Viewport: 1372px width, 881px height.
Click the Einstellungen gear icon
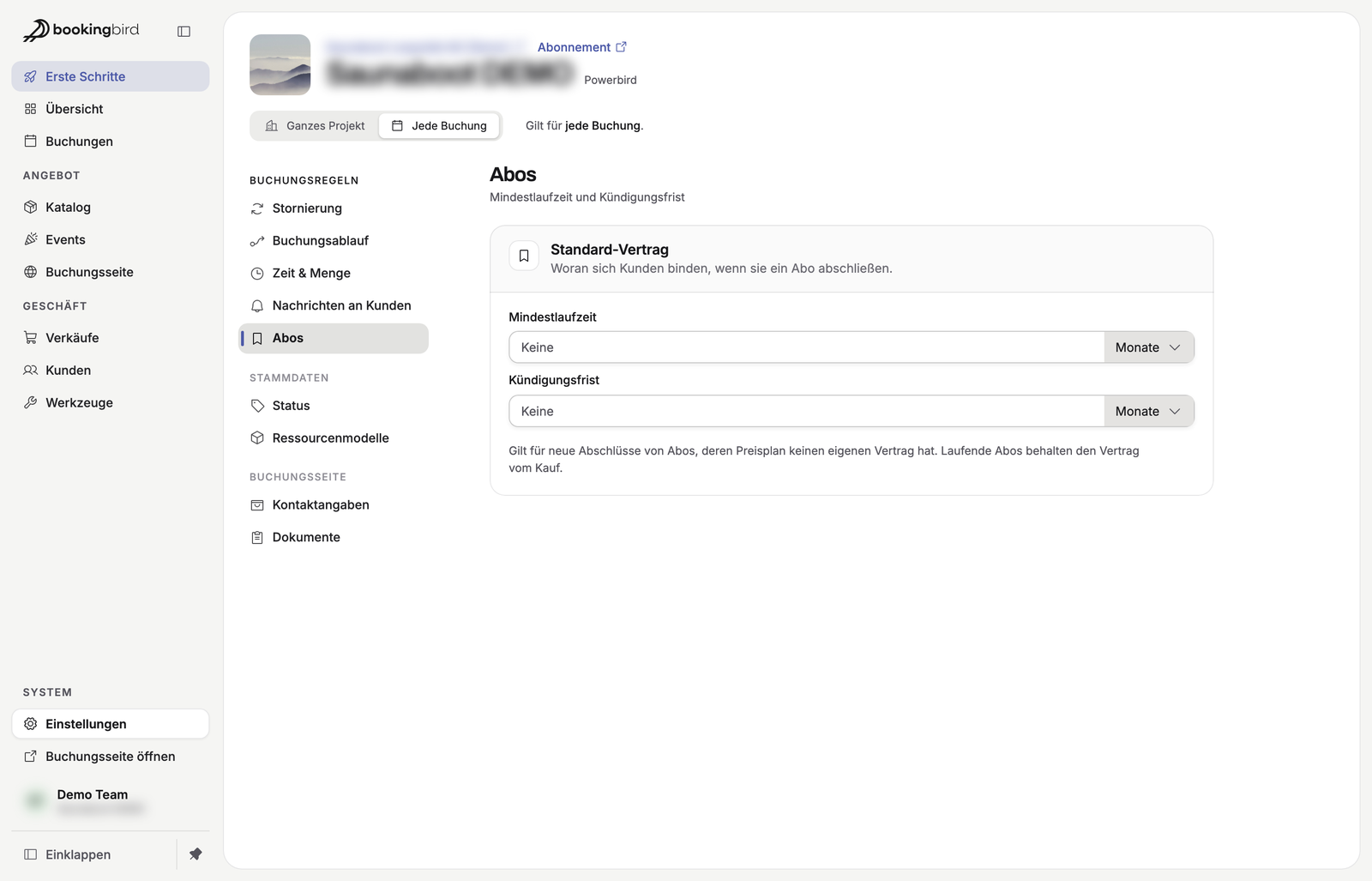31,724
